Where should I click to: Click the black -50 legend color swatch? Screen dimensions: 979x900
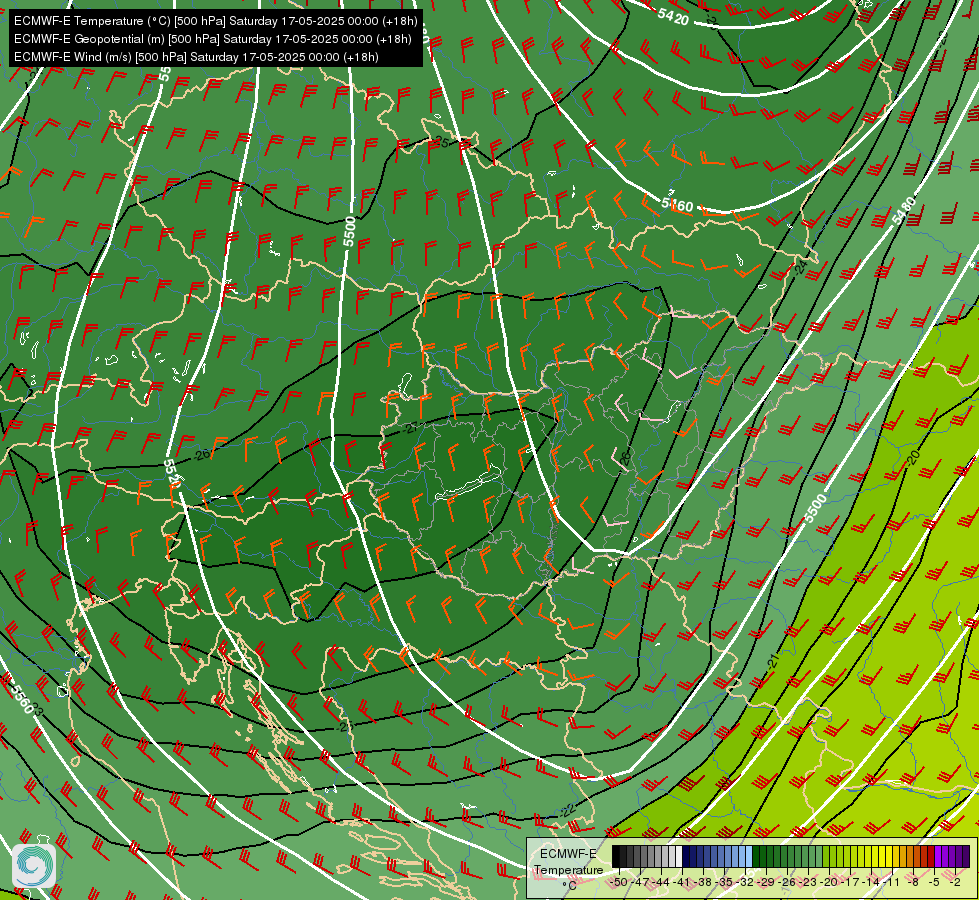coord(616,856)
